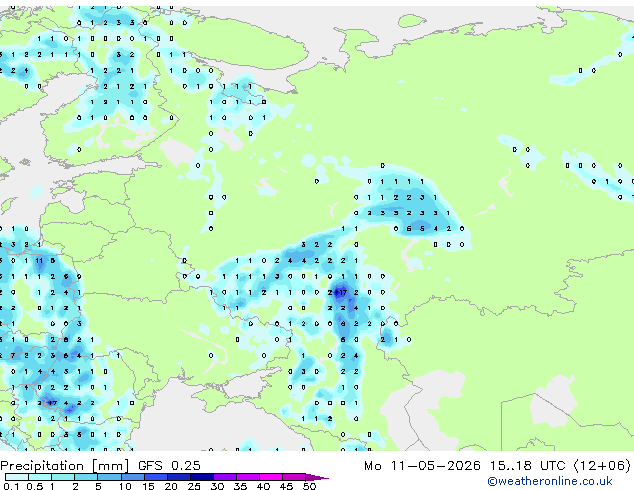Click the 10–15 mm legend swatch
This screenshot has width=634, height=490.
(x=133, y=477)
